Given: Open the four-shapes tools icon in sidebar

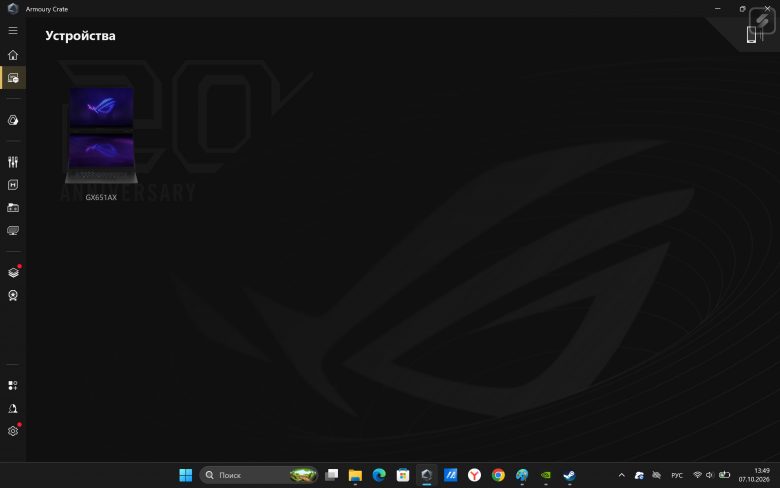Looking at the screenshot, I should click(x=13, y=386).
